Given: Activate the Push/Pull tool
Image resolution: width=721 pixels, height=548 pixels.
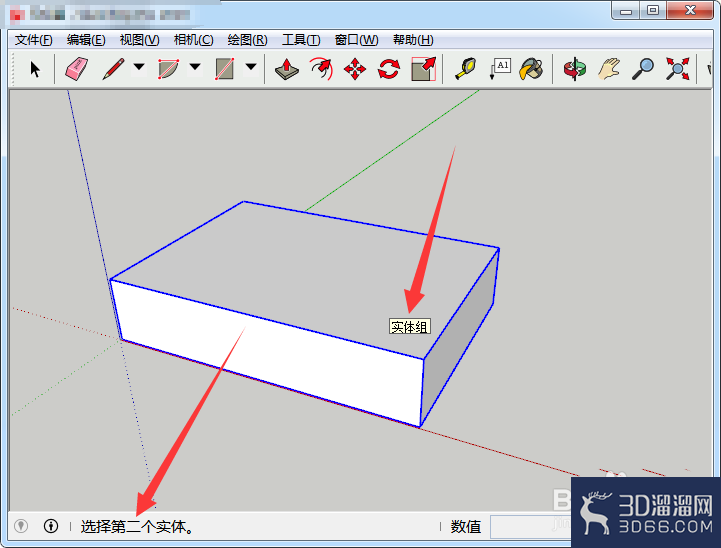Looking at the screenshot, I should pyautogui.click(x=286, y=69).
